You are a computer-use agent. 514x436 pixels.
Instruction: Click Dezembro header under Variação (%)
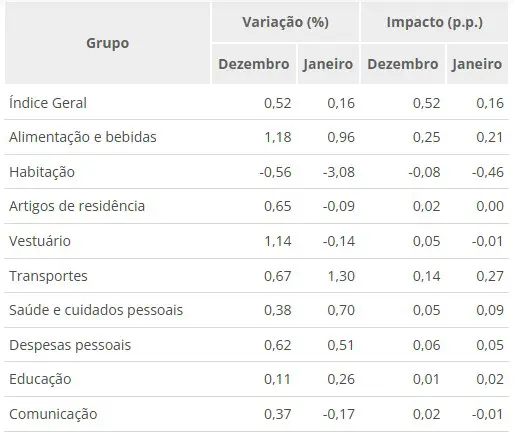[x=254, y=64]
